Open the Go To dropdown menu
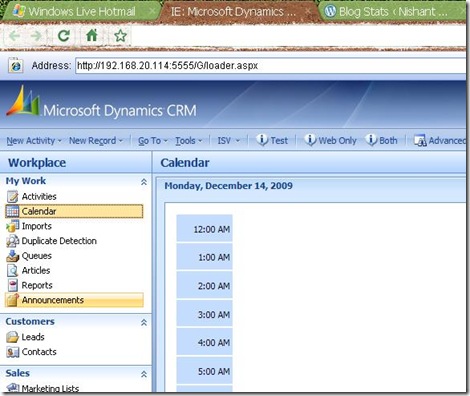 pyautogui.click(x=153, y=141)
